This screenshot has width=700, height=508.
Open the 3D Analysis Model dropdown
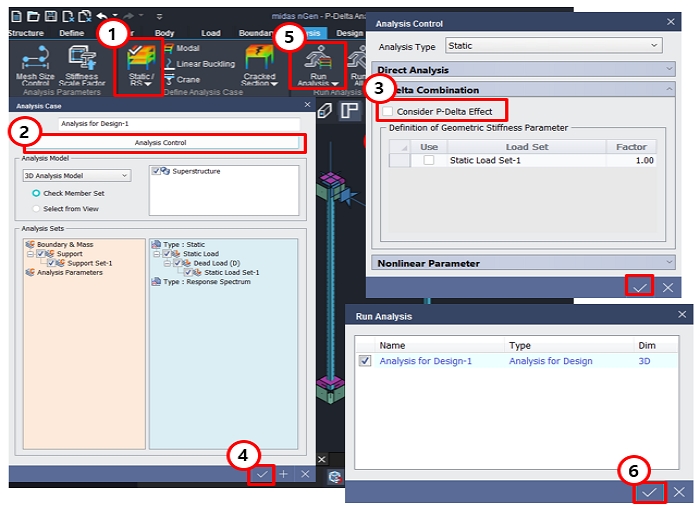(x=77, y=175)
